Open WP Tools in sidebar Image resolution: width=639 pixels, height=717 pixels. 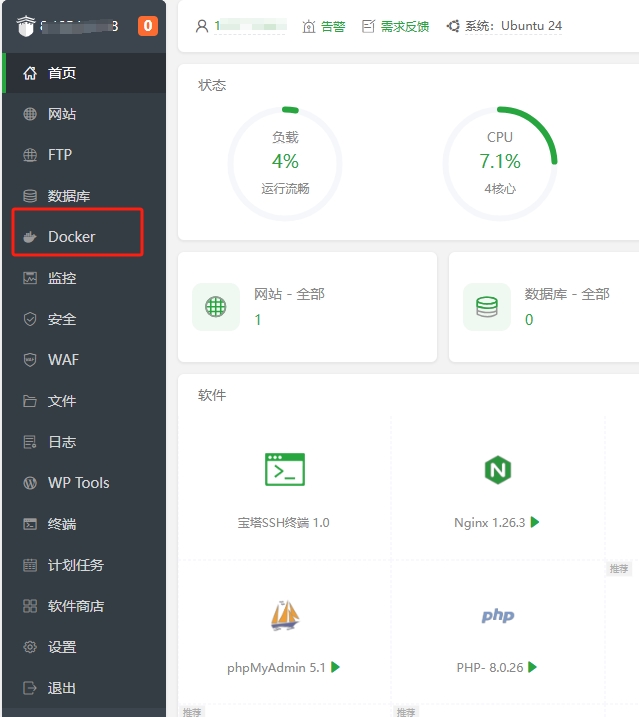tap(78, 483)
